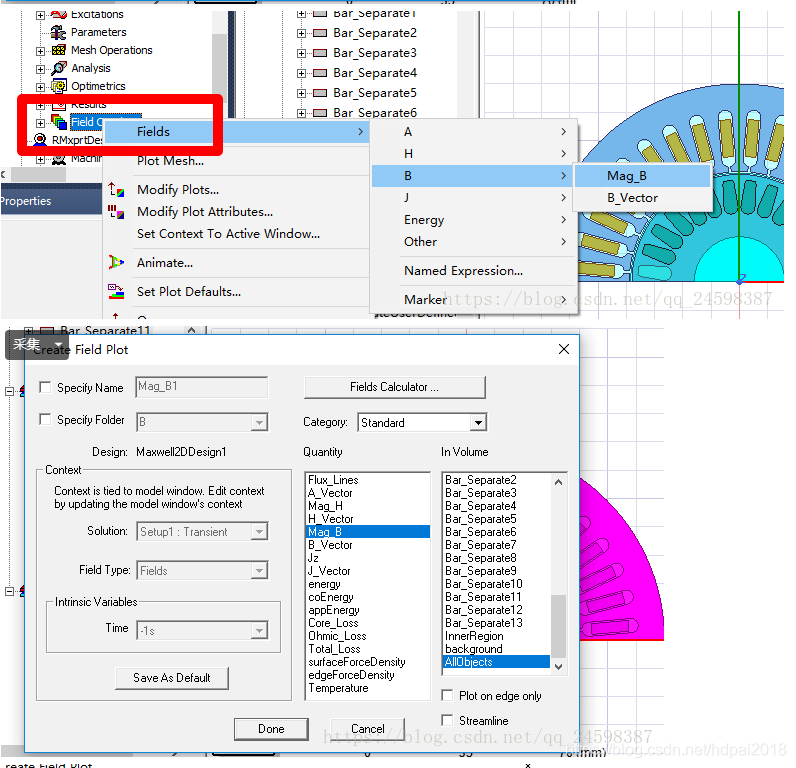Enable the Specify Folder checkbox
Image resolution: width=796 pixels, height=768 pixels.
(45, 419)
